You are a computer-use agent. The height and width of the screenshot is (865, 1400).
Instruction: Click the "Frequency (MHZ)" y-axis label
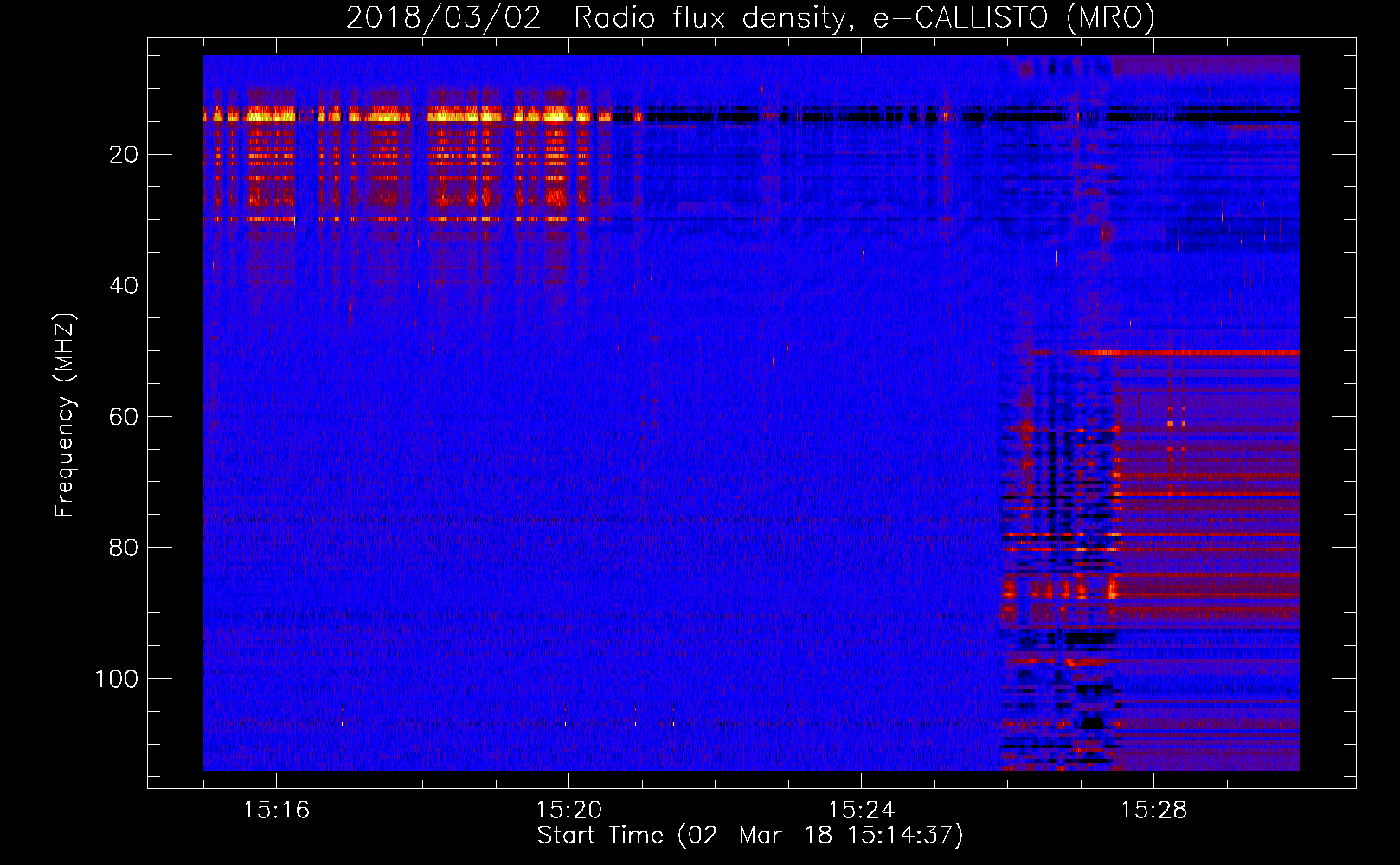66,415
